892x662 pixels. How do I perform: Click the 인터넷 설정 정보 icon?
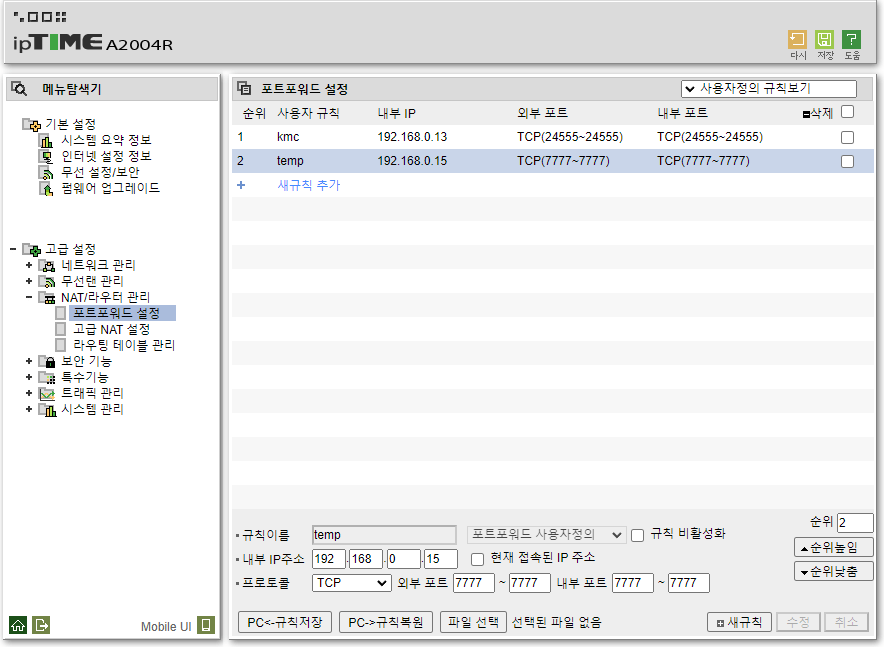click(x=46, y=156)
